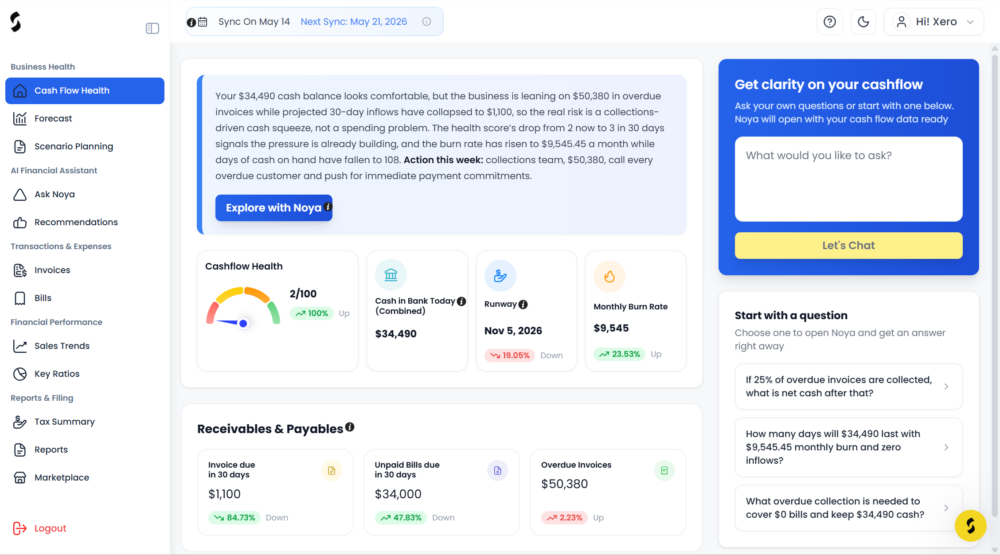Click the app logo in sidebar

coord(16,22)
